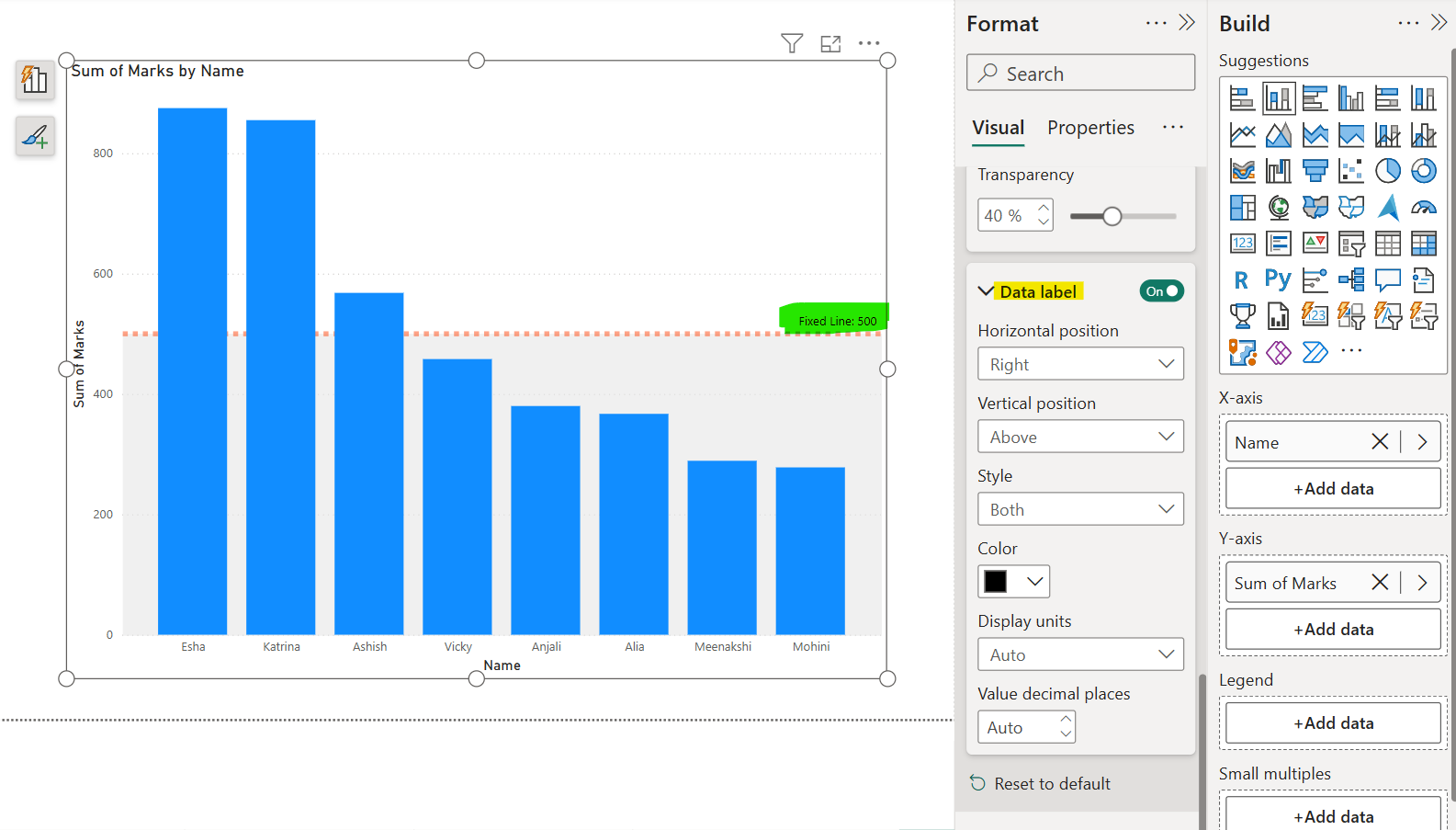
Task: Turn off the Data label toggle
Action: pyautogui.click(x=1161, y=291)
